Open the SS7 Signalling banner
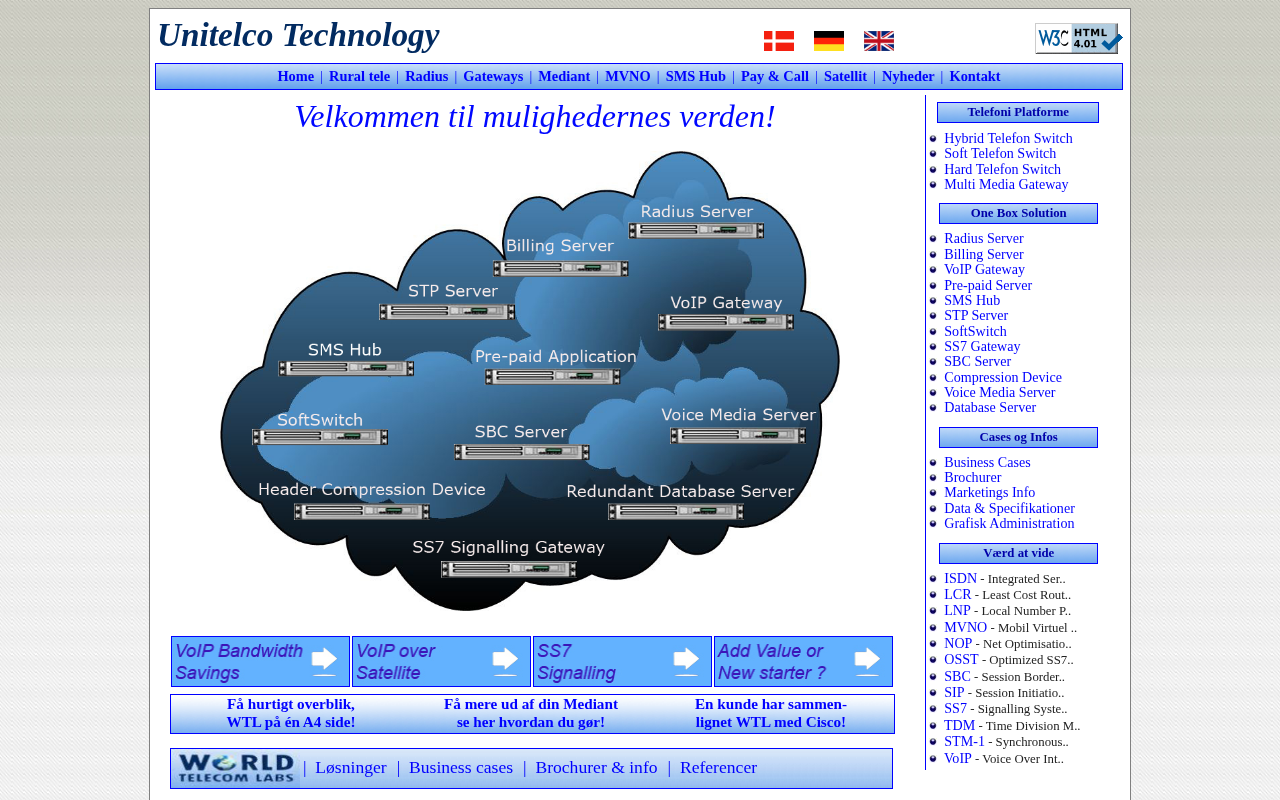This screenshot has width=1280, height=800. tap(622, 662)
